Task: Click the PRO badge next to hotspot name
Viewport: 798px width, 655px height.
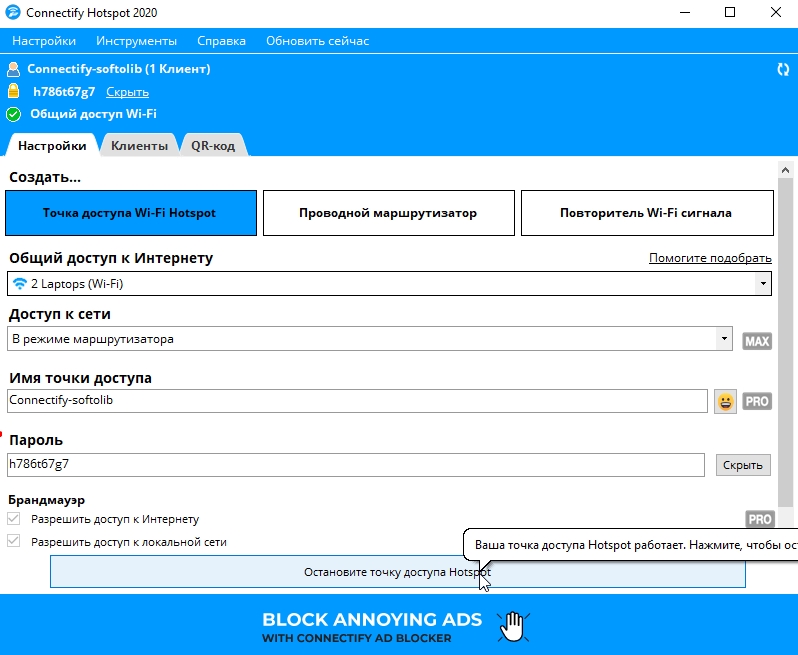Action: [757, 402]
